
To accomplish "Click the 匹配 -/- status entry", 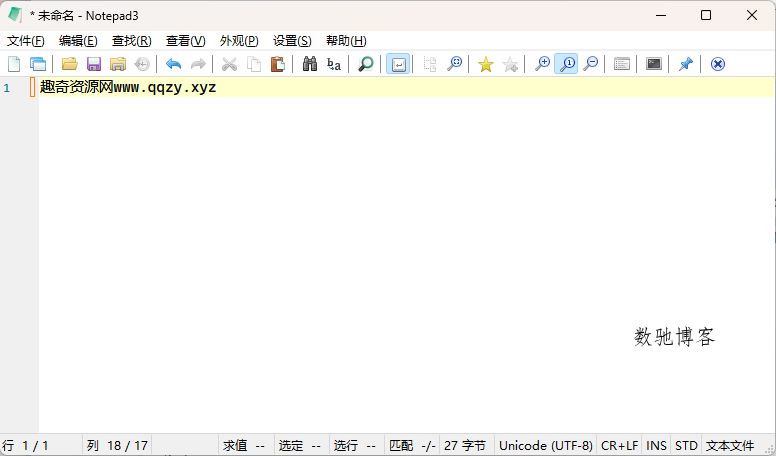I will coord(412,446).
